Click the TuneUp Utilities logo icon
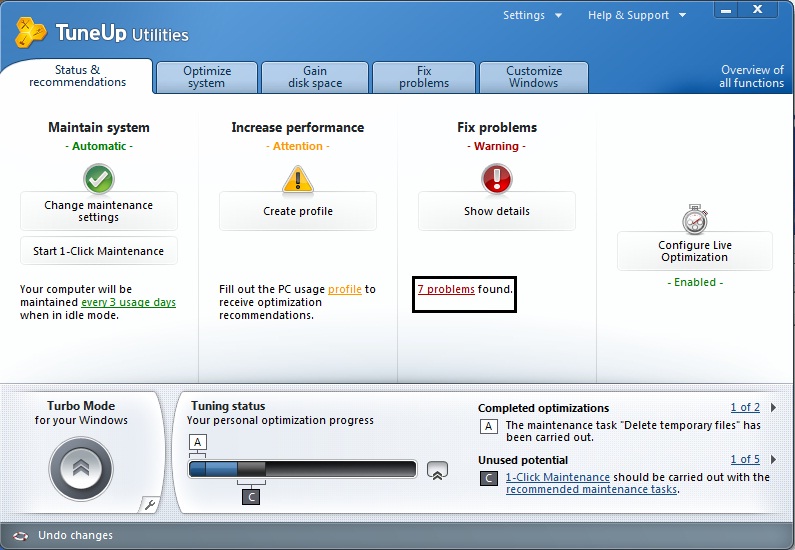 (30, 32)
